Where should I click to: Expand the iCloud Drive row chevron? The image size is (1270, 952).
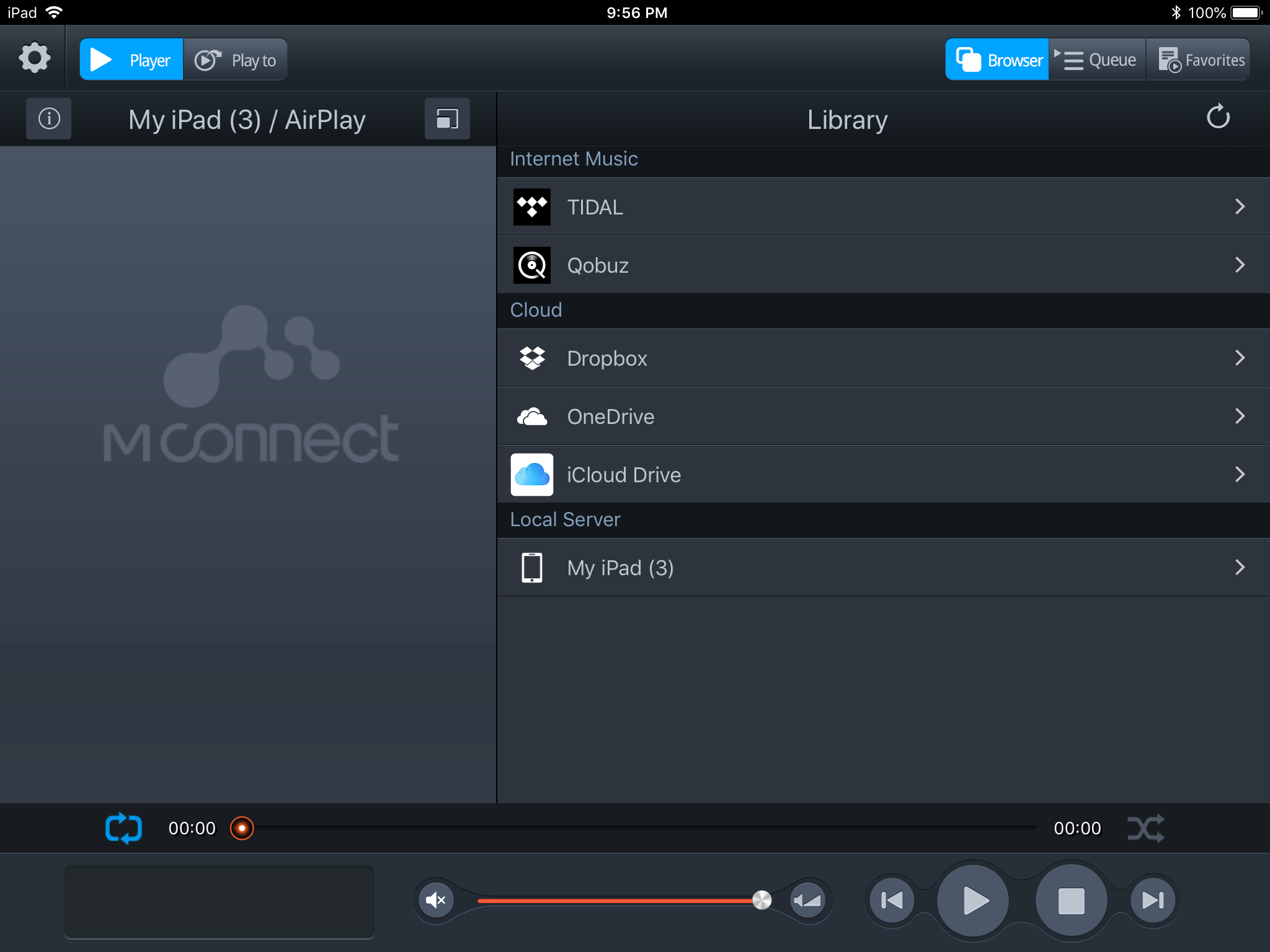(1240, 475)
